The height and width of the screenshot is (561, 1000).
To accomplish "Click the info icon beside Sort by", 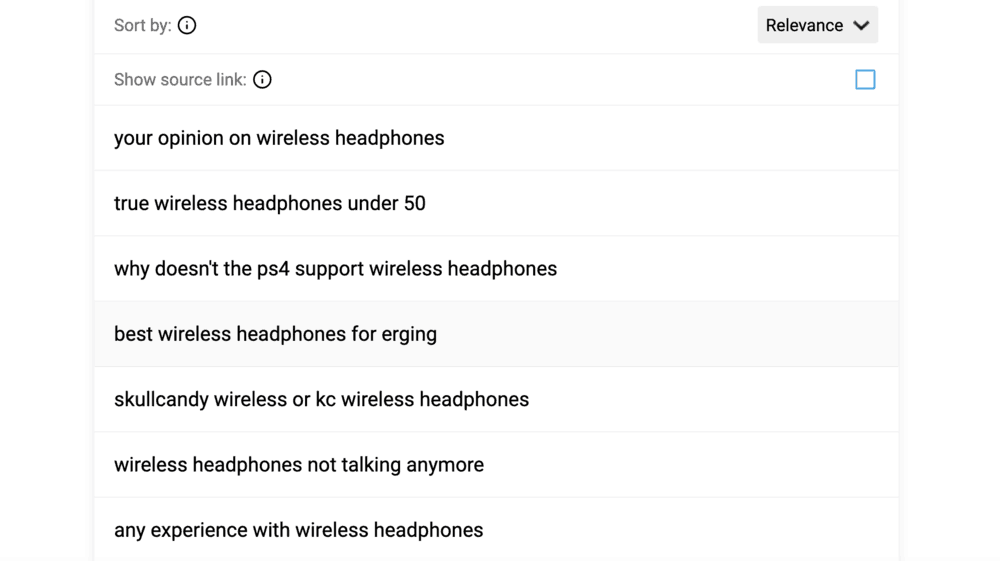I will pyautogui.click(x=187, y=26).
